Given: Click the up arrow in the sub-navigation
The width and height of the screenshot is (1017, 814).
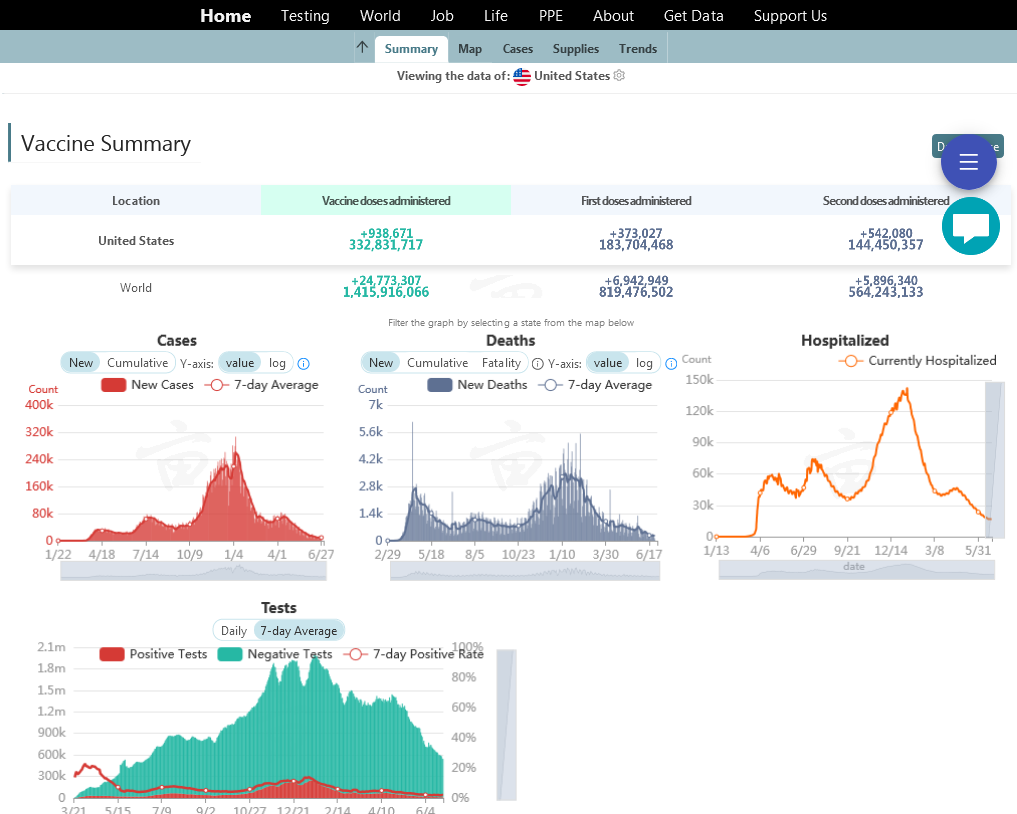Looking at the screenshot, I should (362, 48).
